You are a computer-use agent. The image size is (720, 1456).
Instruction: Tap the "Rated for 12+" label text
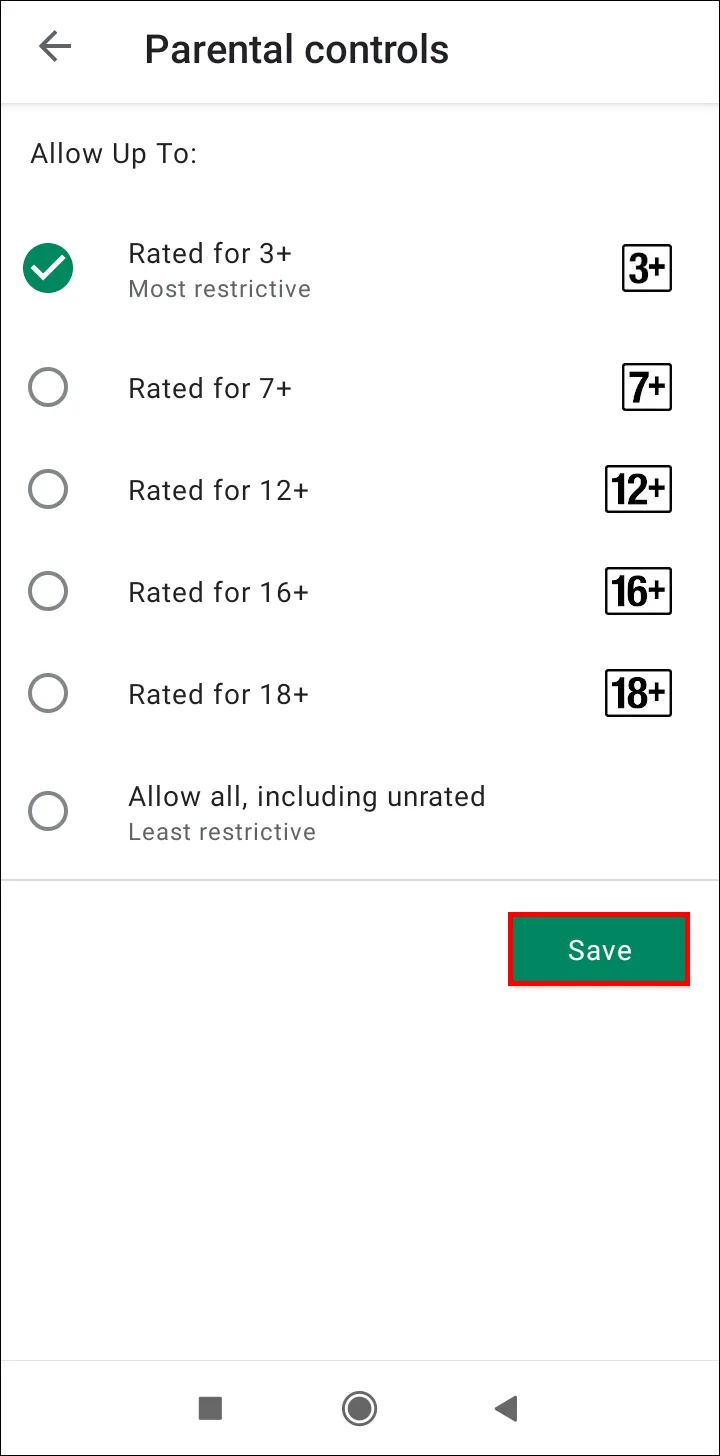click(x=218, y=490)
